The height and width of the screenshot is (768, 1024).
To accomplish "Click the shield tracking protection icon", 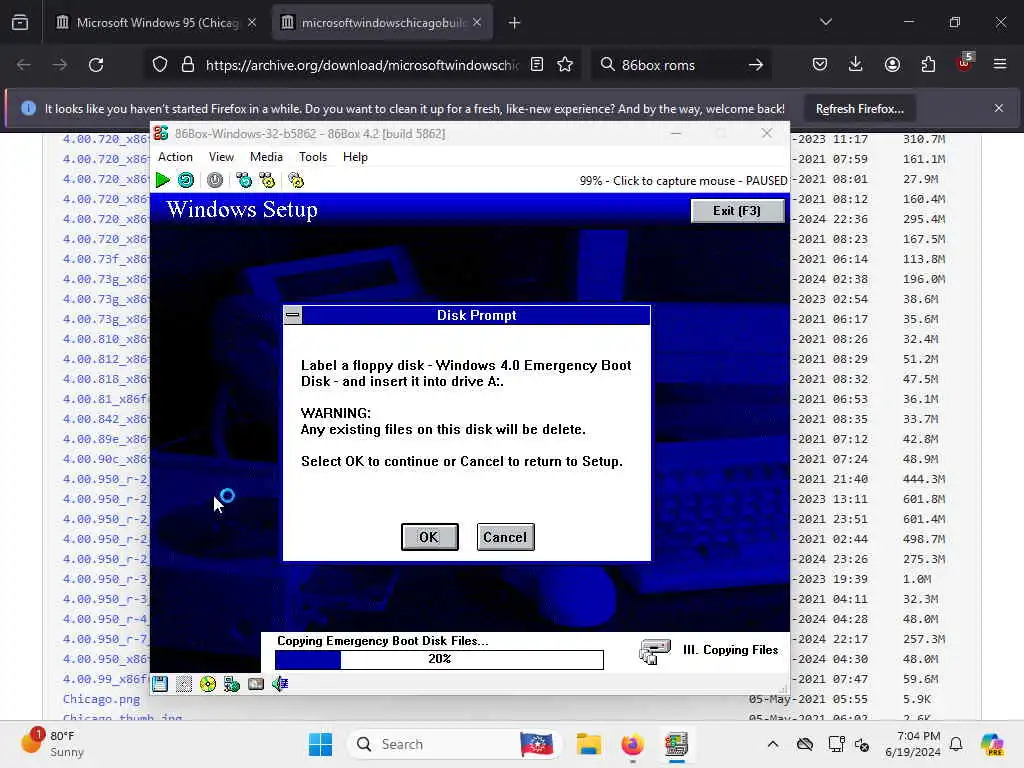I will coord(160,65).
